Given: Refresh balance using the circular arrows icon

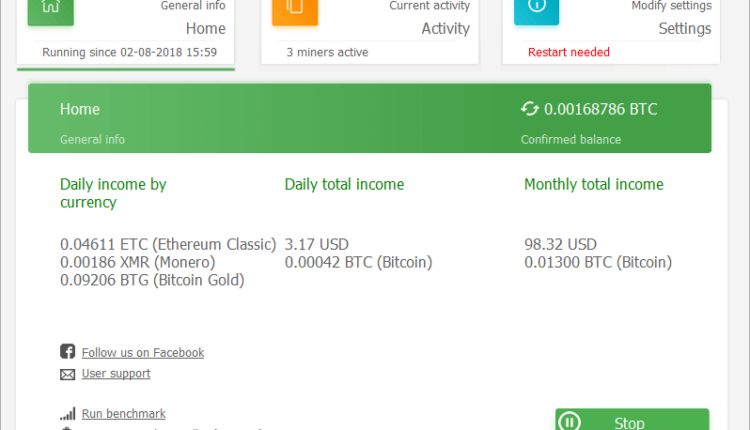Looking at the screenshot, I should pos(530,109).
